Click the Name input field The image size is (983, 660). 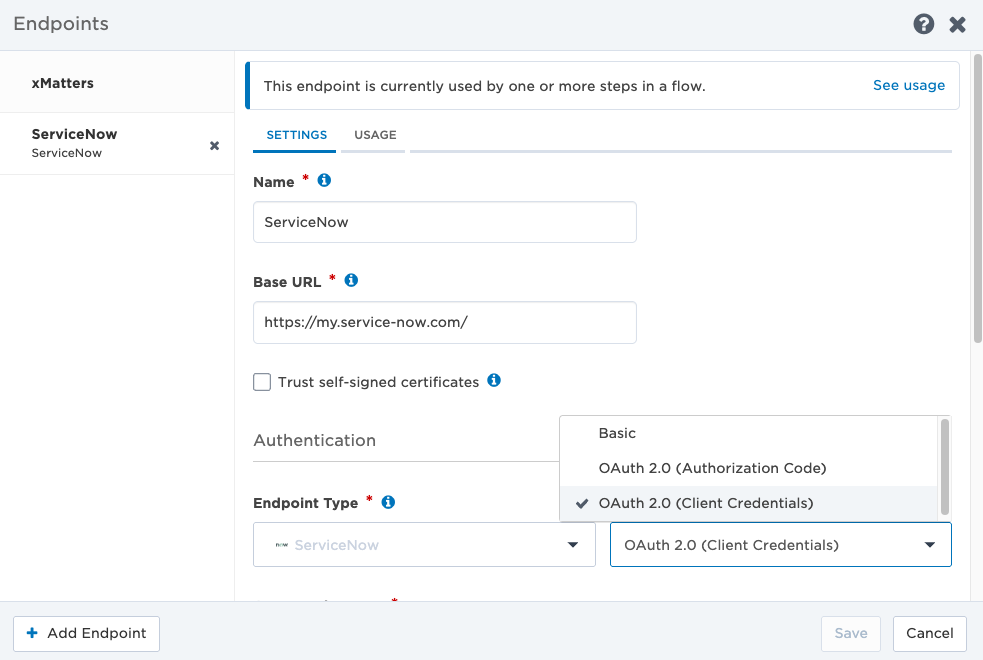pos(444,222)
